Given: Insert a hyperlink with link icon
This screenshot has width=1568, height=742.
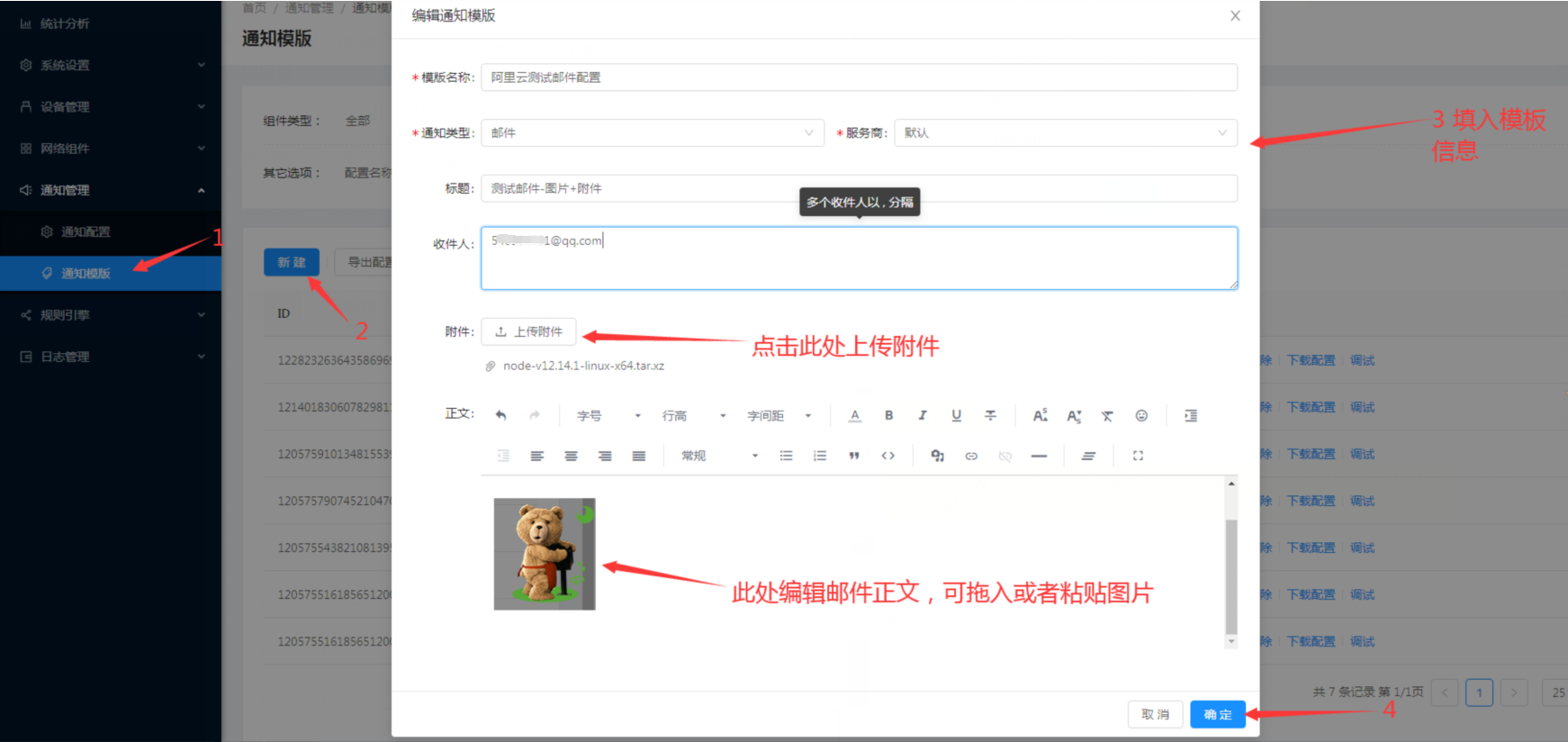Looking at the screenshot, I should click(x=971, y=456).
